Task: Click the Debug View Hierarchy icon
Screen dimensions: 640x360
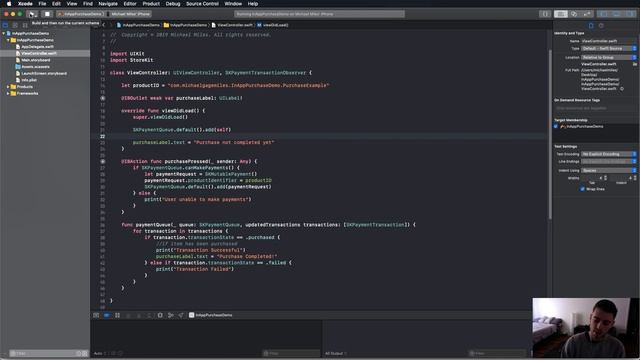Action: (x=160, y=315)
